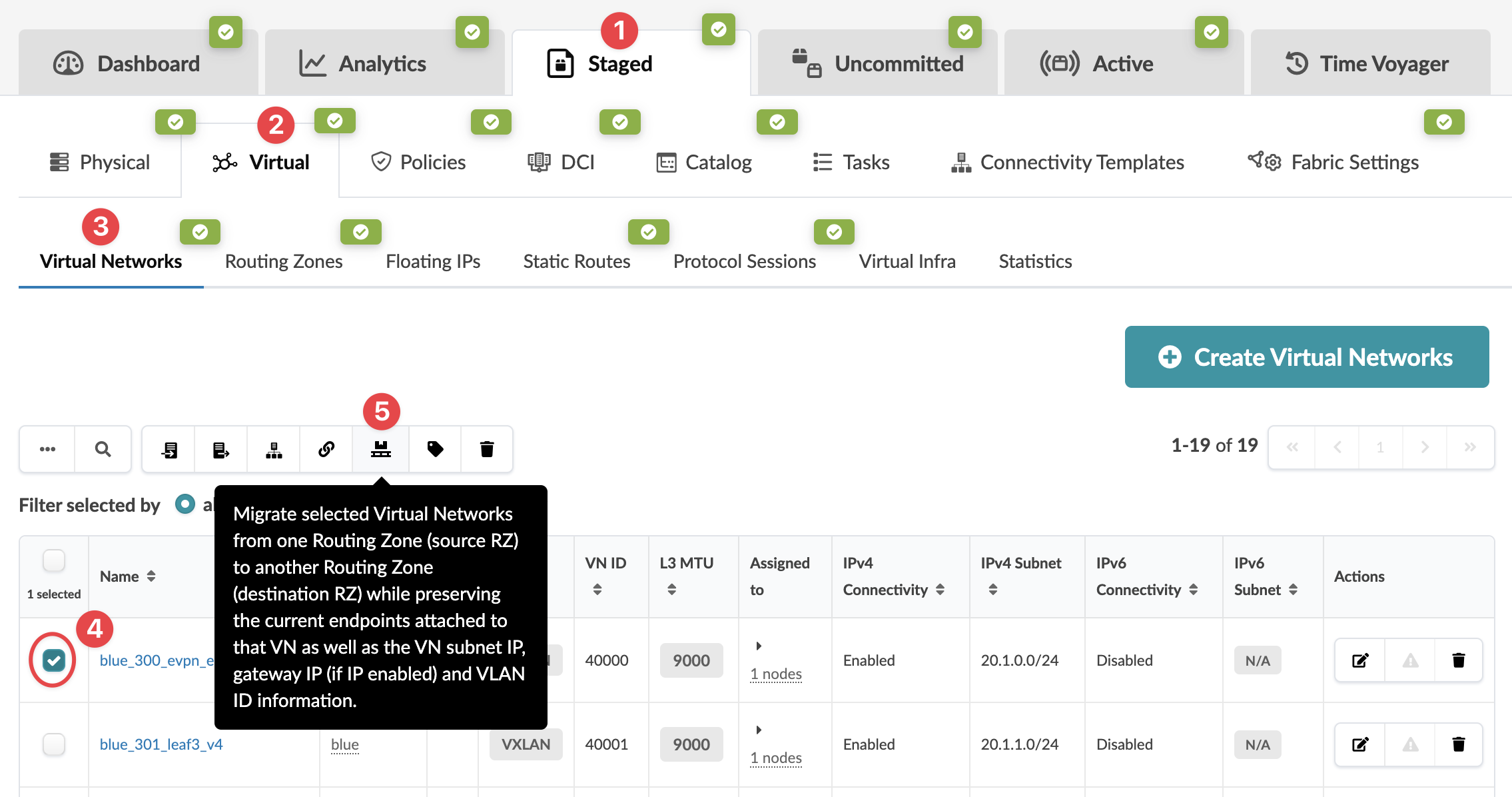Check the blue_301_leaf3_v4 row checkbox
Screen dimensions: 1512x797
(53, 744)
